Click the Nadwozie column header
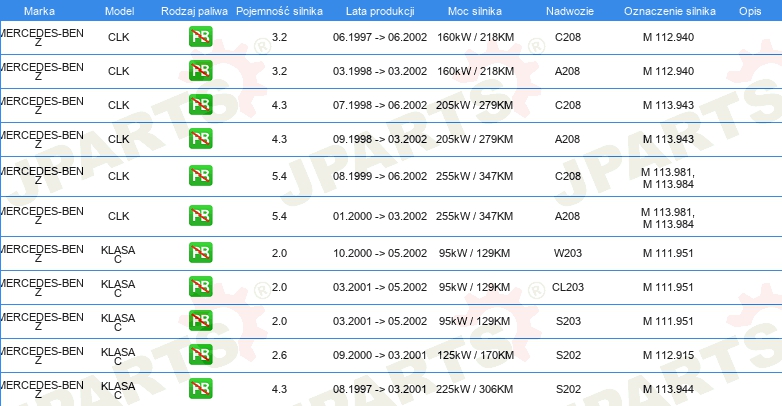 570,11
